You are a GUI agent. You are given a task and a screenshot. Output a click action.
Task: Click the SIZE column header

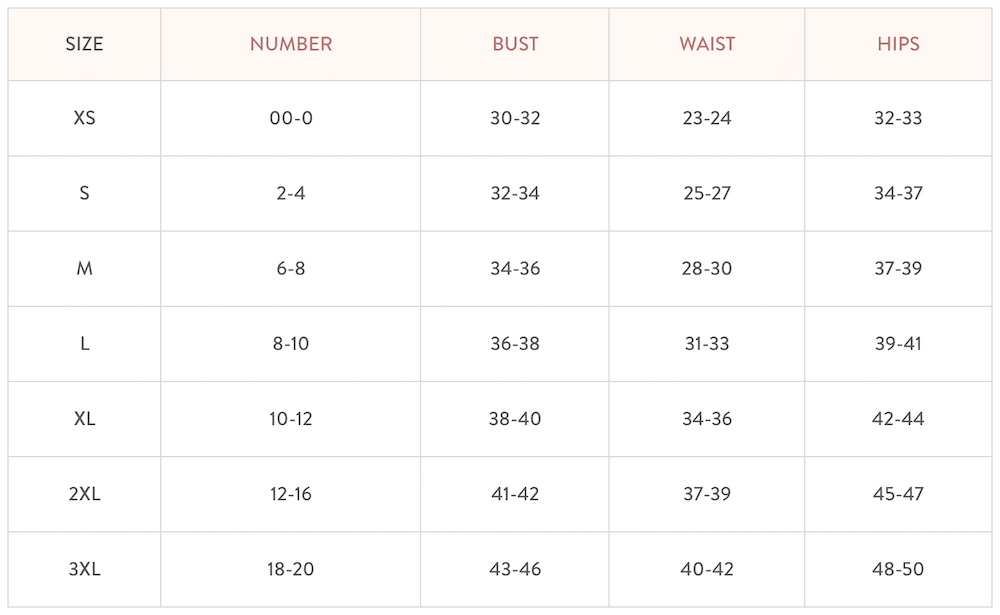click(84, 44)
